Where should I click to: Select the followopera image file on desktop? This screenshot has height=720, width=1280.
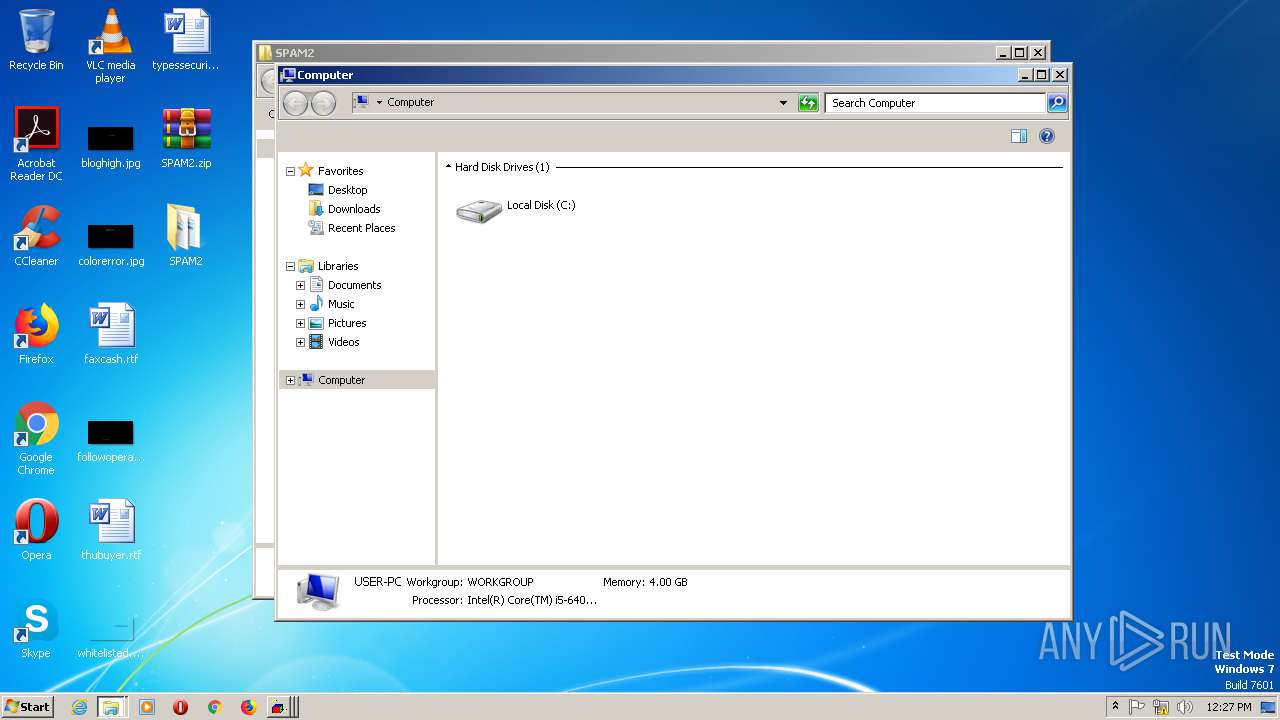point(110,439)
